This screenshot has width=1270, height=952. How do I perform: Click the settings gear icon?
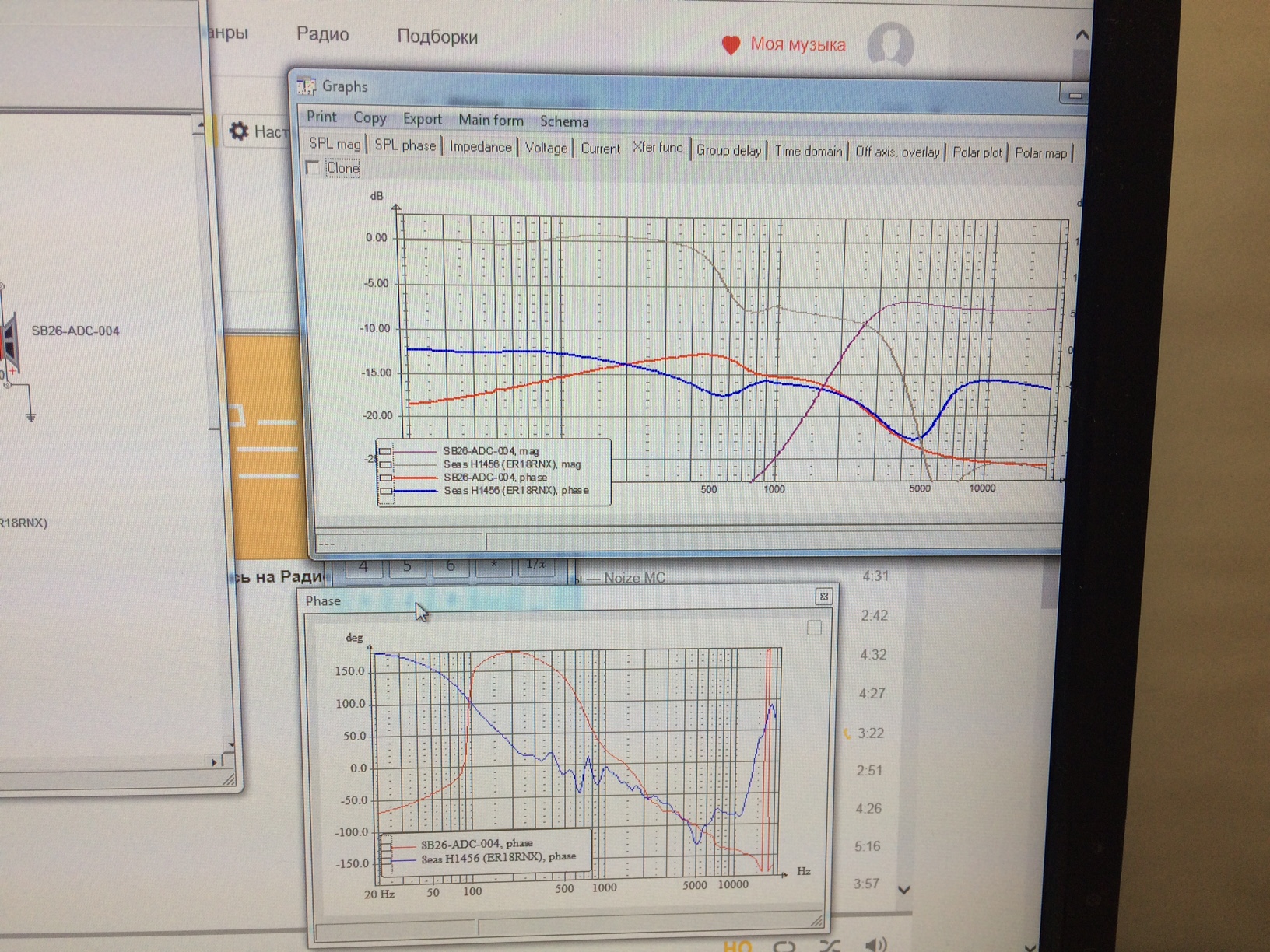(x=239, y=131)
